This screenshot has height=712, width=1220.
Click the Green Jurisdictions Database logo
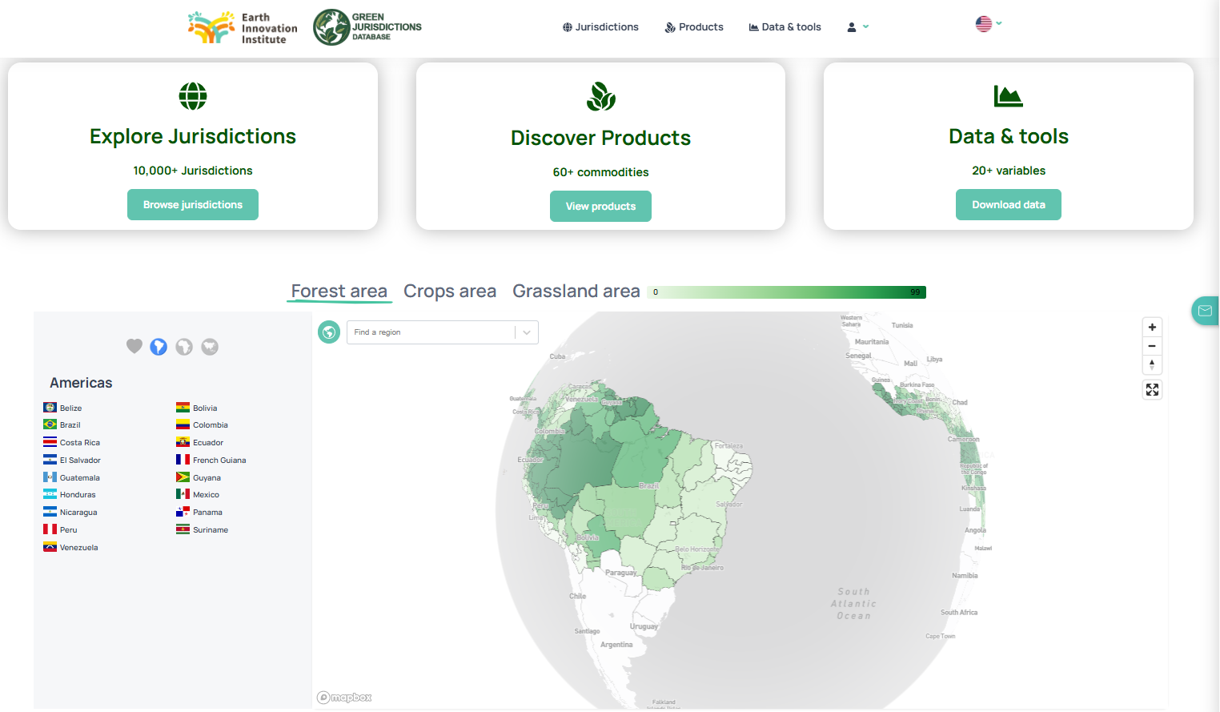click(367, 27)
